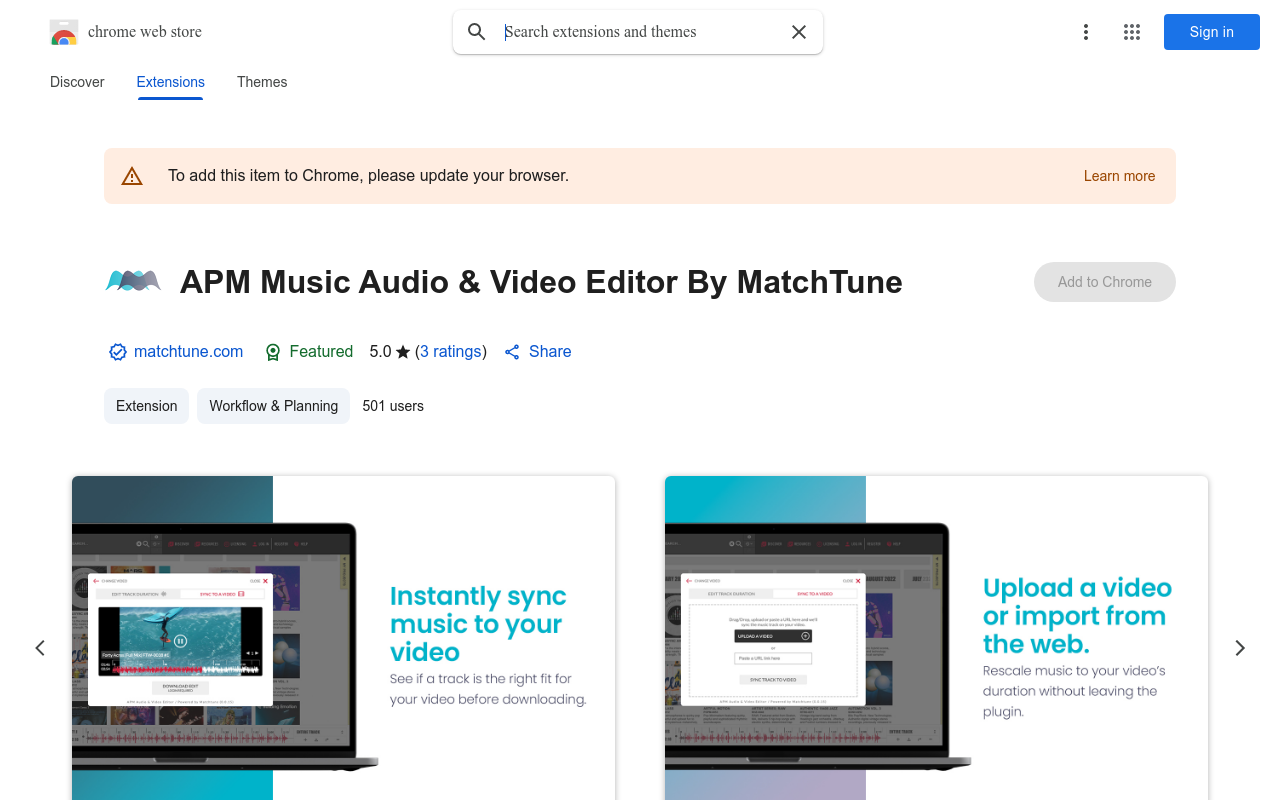Open the three-dot more options menu
Image resolution: width=1280 pixels, height=800 pixels.
[x=1085, y=32]
